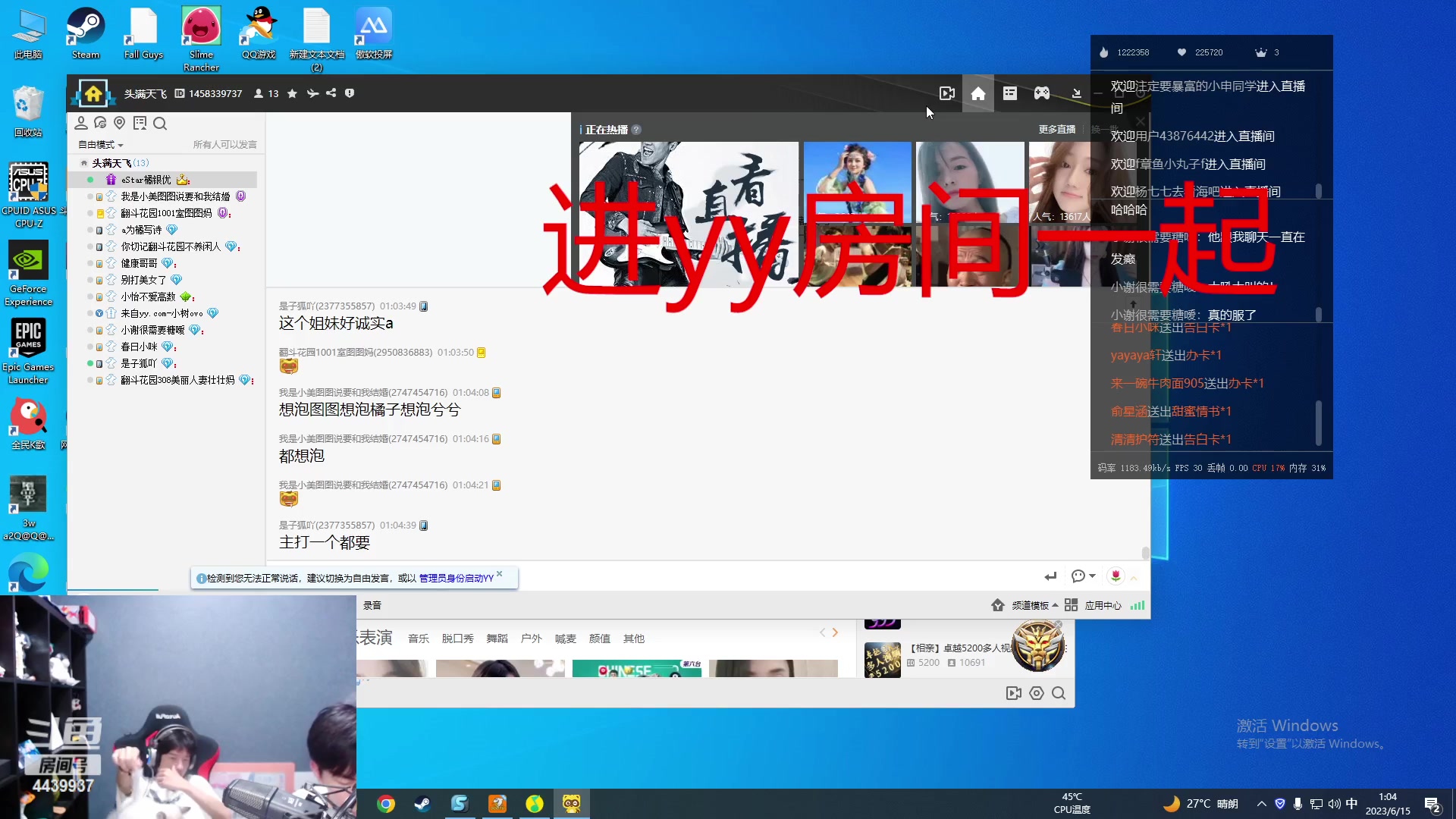Viewport: 1456px width, 819px height.
Task: Open the 自由模式 speaking mode dropdown
Action: point(100,144)
